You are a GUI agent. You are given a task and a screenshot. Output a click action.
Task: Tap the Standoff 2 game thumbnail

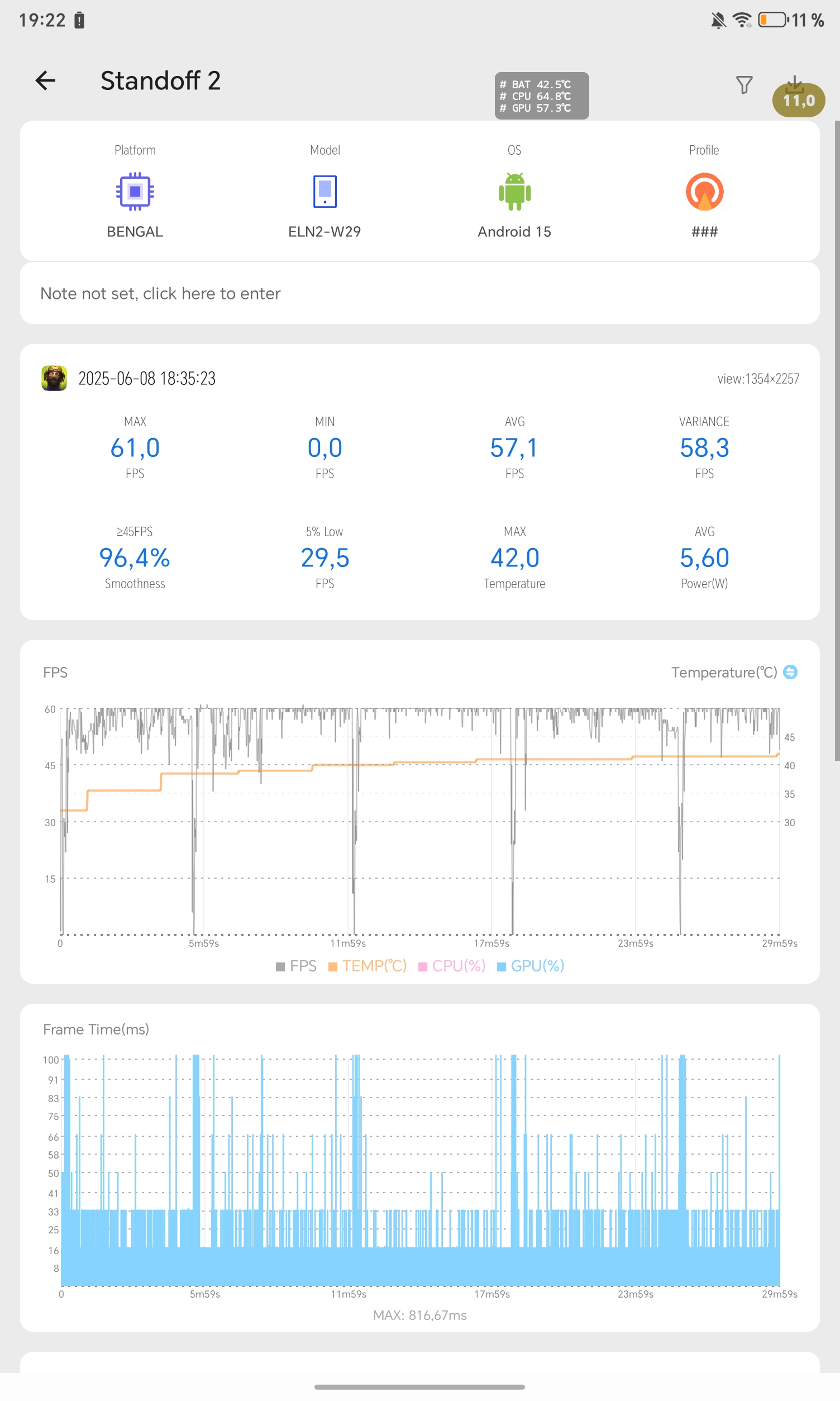54,378
